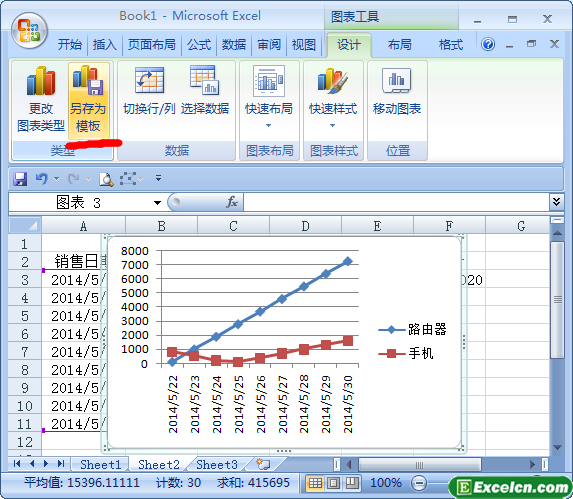
Task: Go to next sheet navigation arrow
Action: pyautogui.click(x=46, y=464)
